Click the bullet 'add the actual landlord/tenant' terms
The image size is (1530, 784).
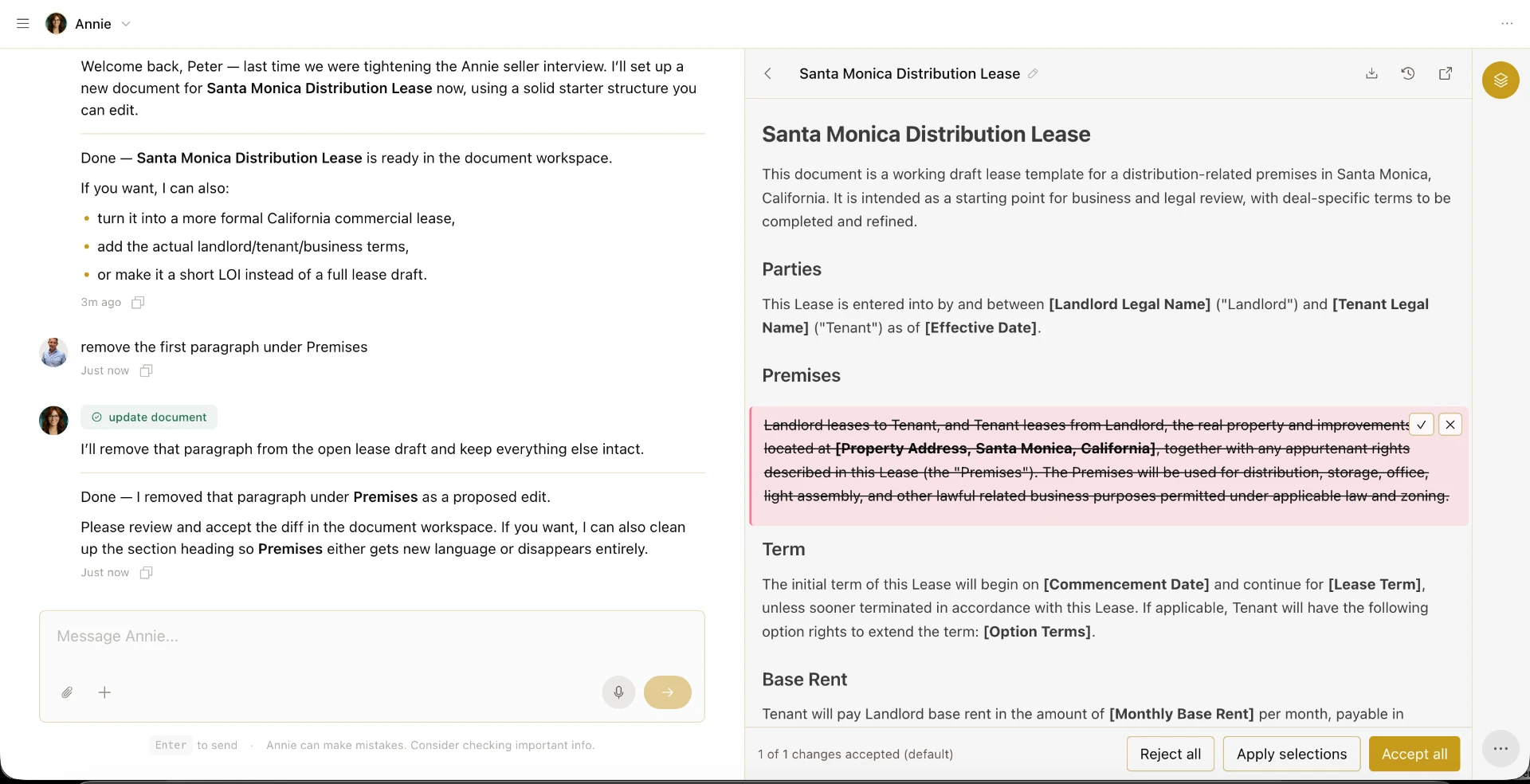(x=253, y=247)
